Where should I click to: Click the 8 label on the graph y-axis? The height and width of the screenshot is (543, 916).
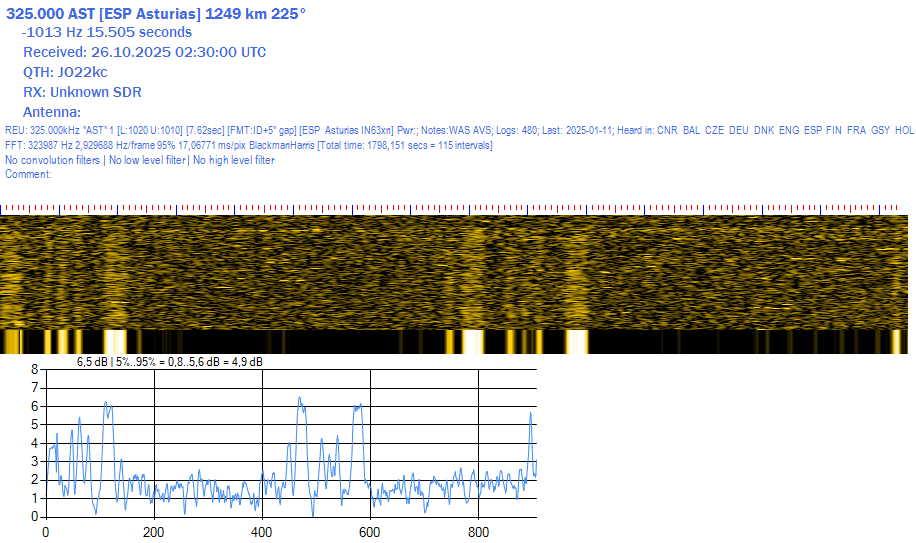coord(34,369)
